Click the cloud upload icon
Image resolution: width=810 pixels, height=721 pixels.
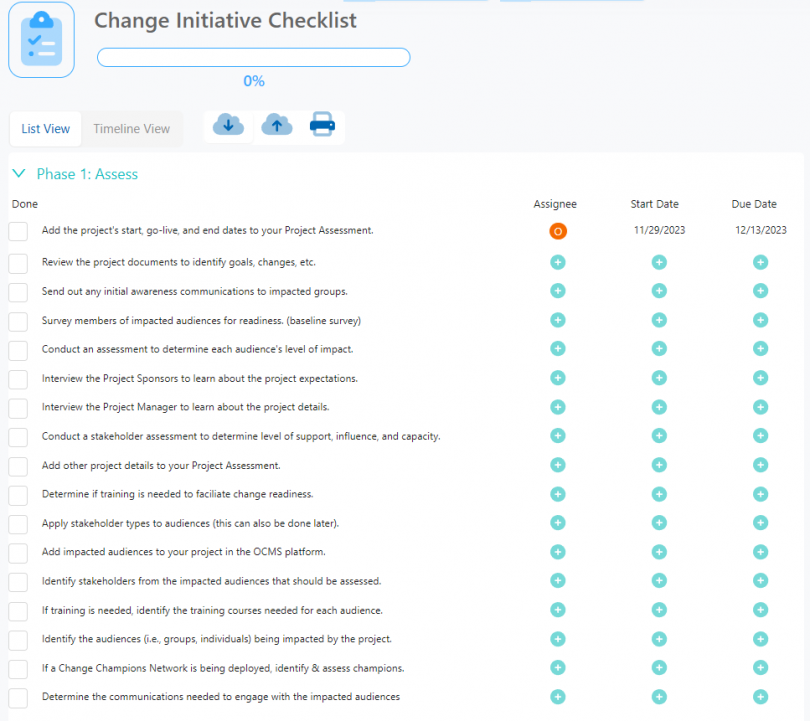click(x=276, y=124)
